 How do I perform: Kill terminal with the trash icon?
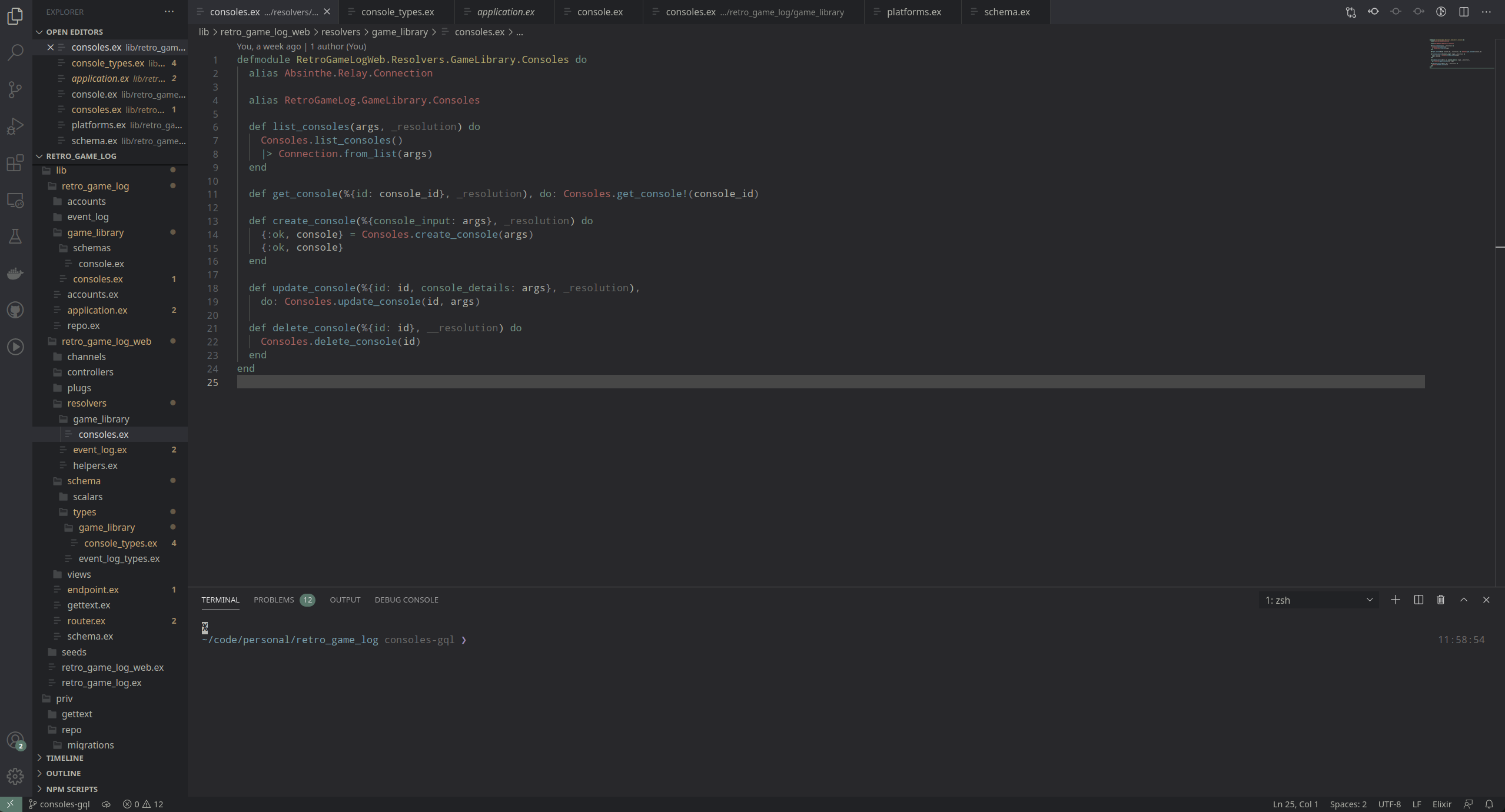tap(1440, 600)
